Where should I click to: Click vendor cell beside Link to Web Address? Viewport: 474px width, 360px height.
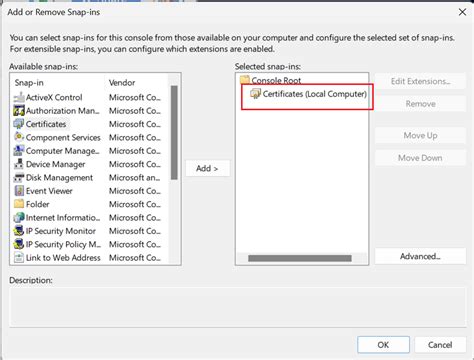[135, 257]
